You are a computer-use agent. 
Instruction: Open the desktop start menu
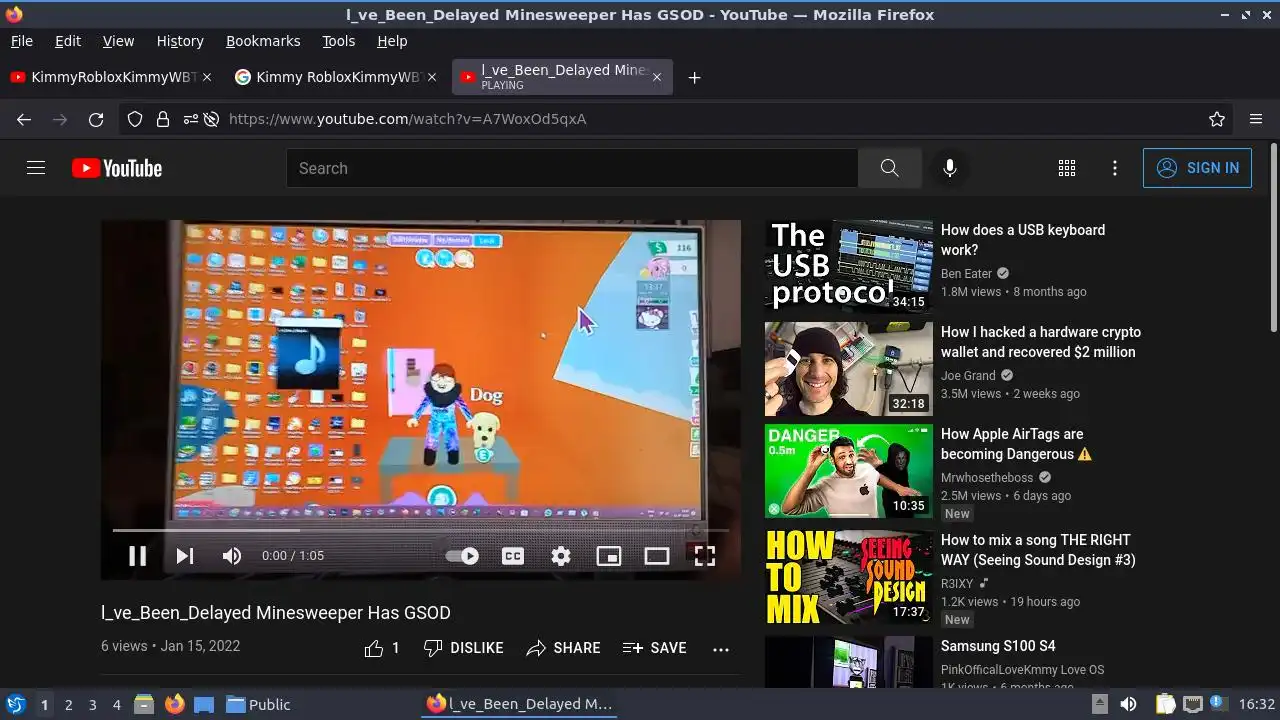[15, 704]
